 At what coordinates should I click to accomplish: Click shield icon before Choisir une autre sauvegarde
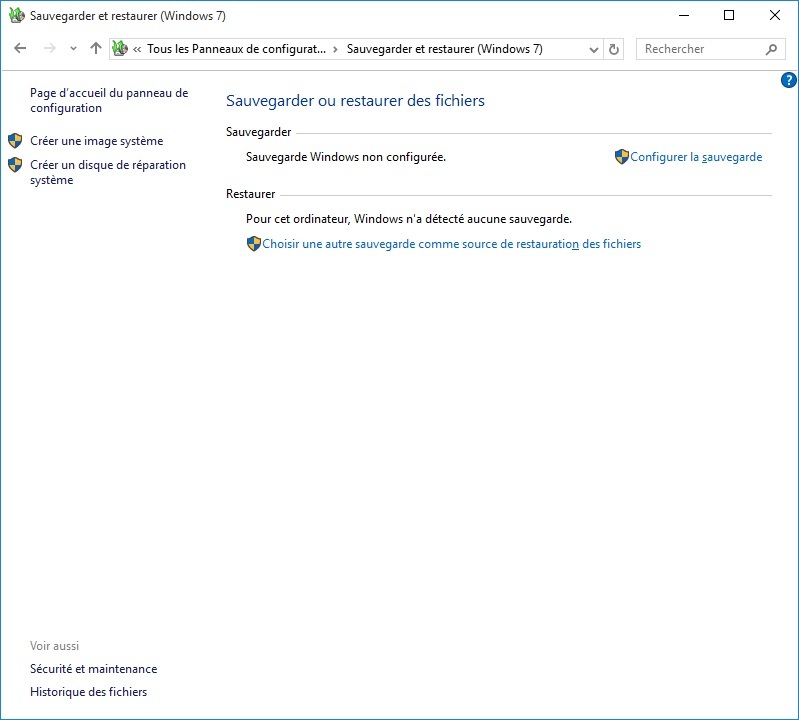(253, 244)
